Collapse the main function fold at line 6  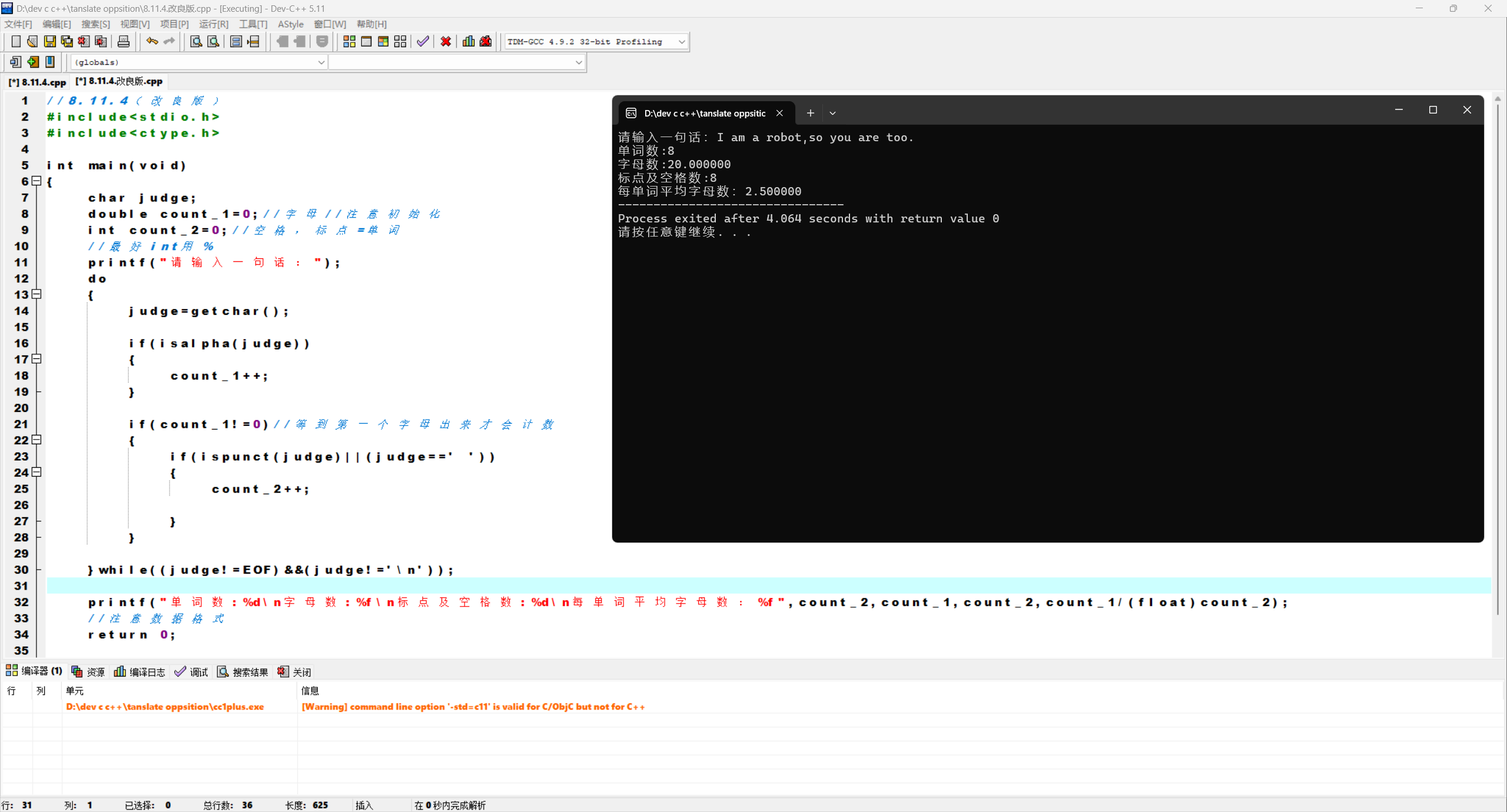36,181
